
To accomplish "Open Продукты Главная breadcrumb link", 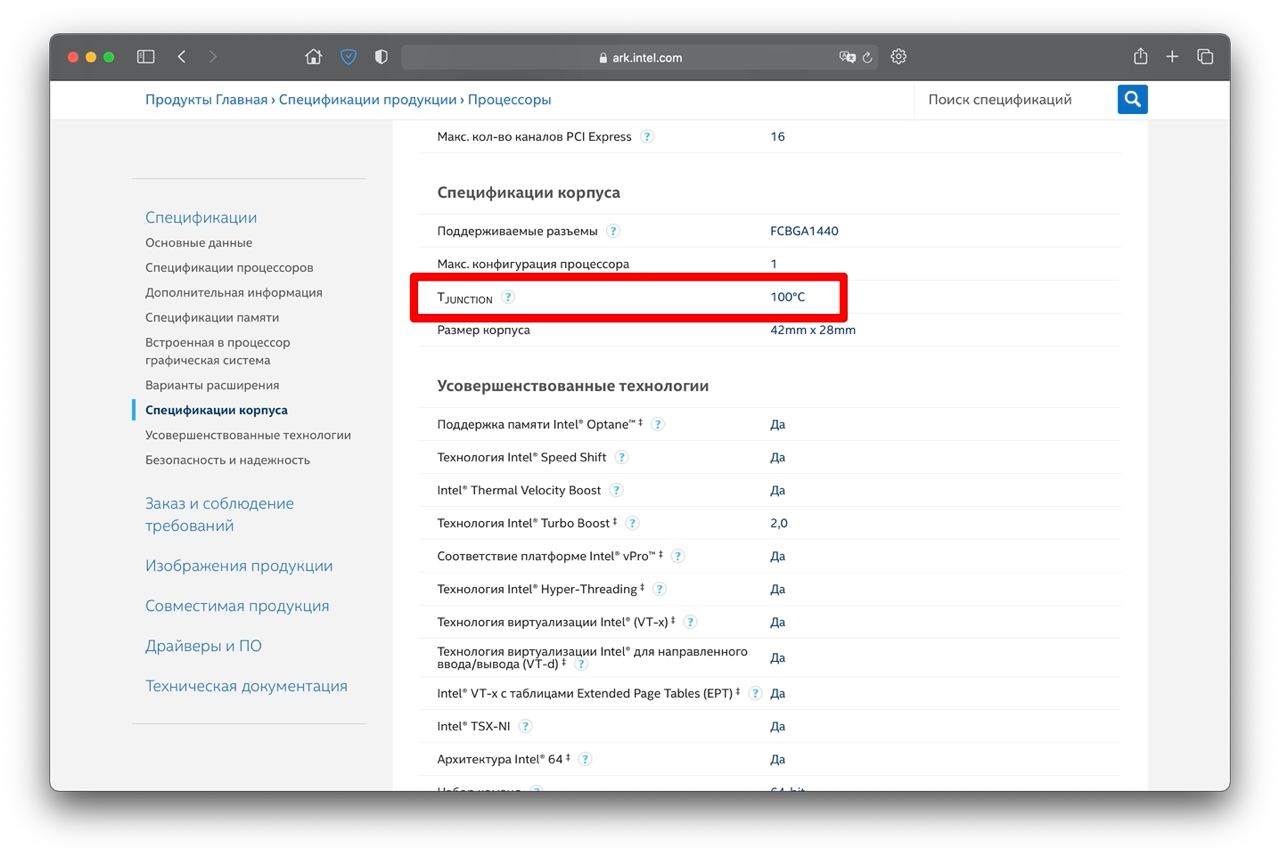I will pyautogui.click(x=206, y=100).
